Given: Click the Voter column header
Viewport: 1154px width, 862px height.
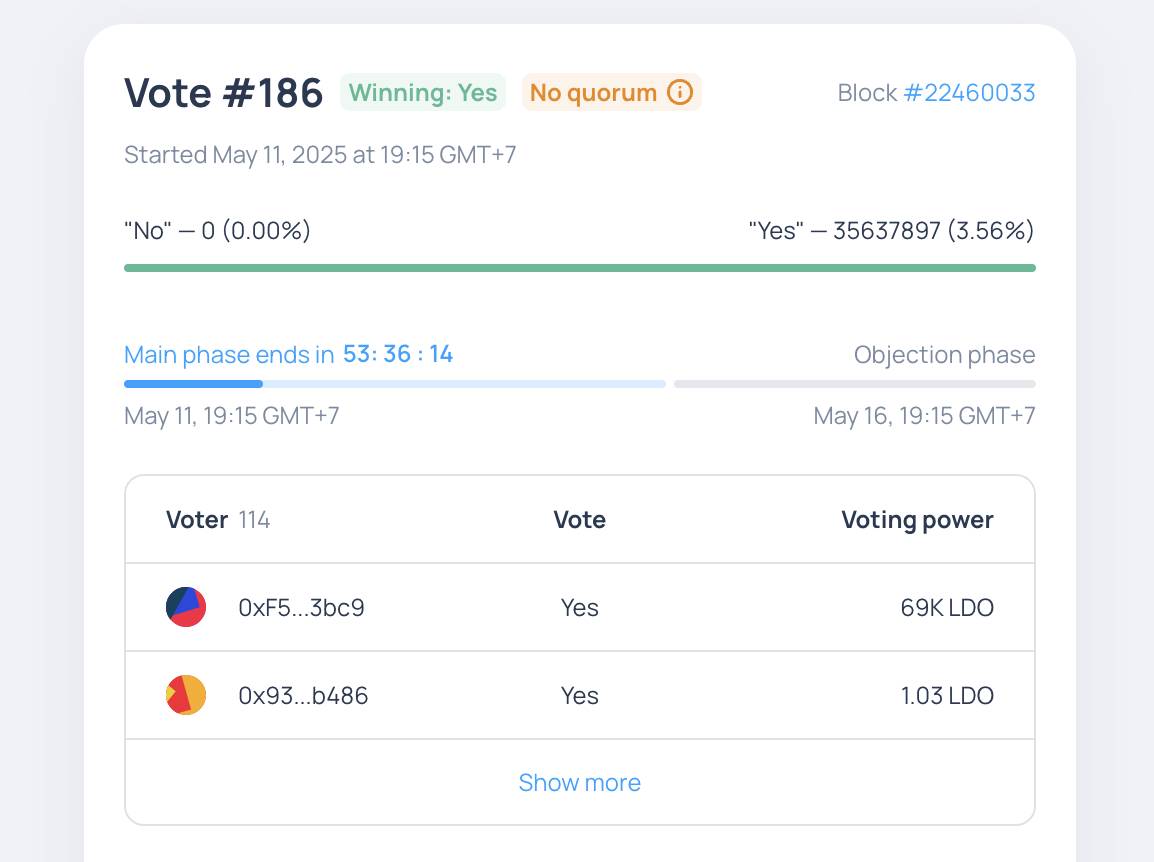Looking at the screenshot, I should pyautogui.click(x=197, y=520).
